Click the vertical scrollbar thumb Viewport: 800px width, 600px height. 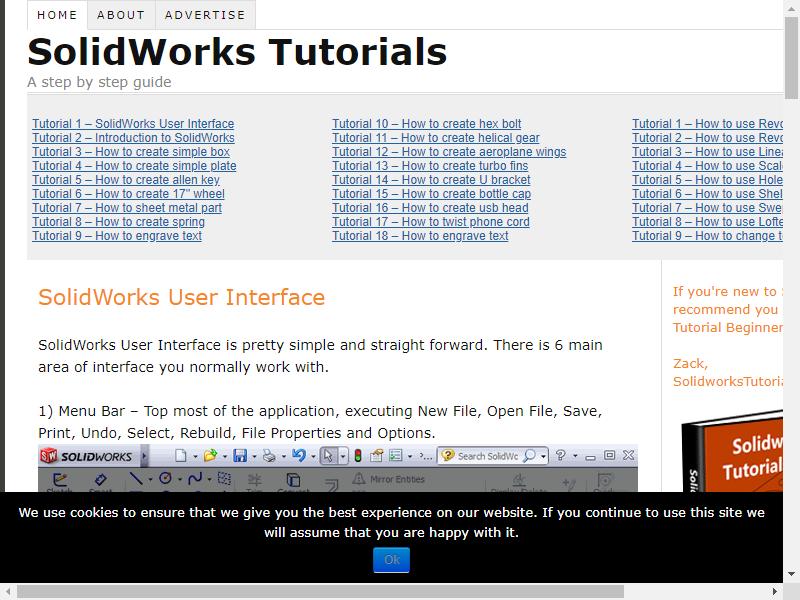pos(791,58)
